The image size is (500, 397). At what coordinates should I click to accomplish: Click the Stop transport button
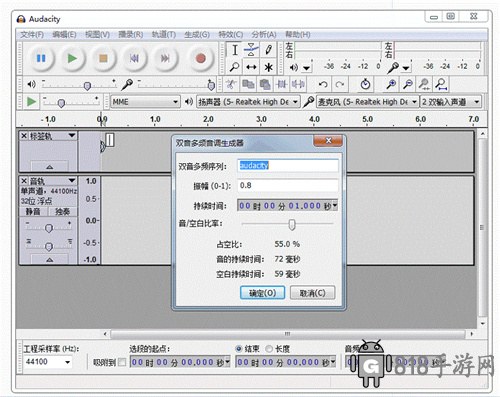103,59
